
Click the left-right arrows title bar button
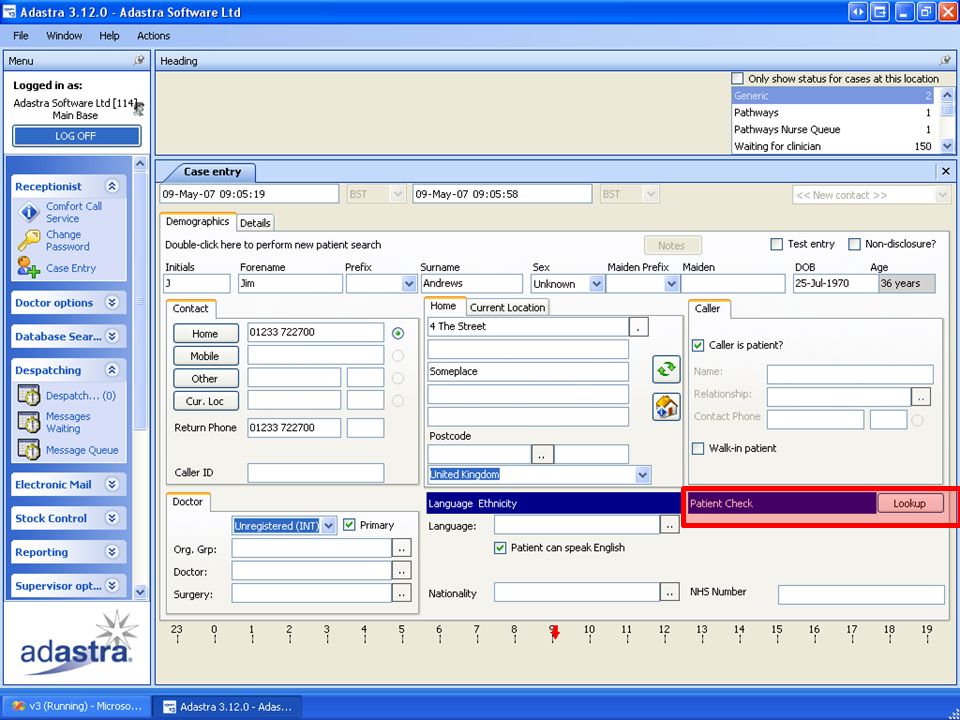pyautogui.click(x=858, y=12)
